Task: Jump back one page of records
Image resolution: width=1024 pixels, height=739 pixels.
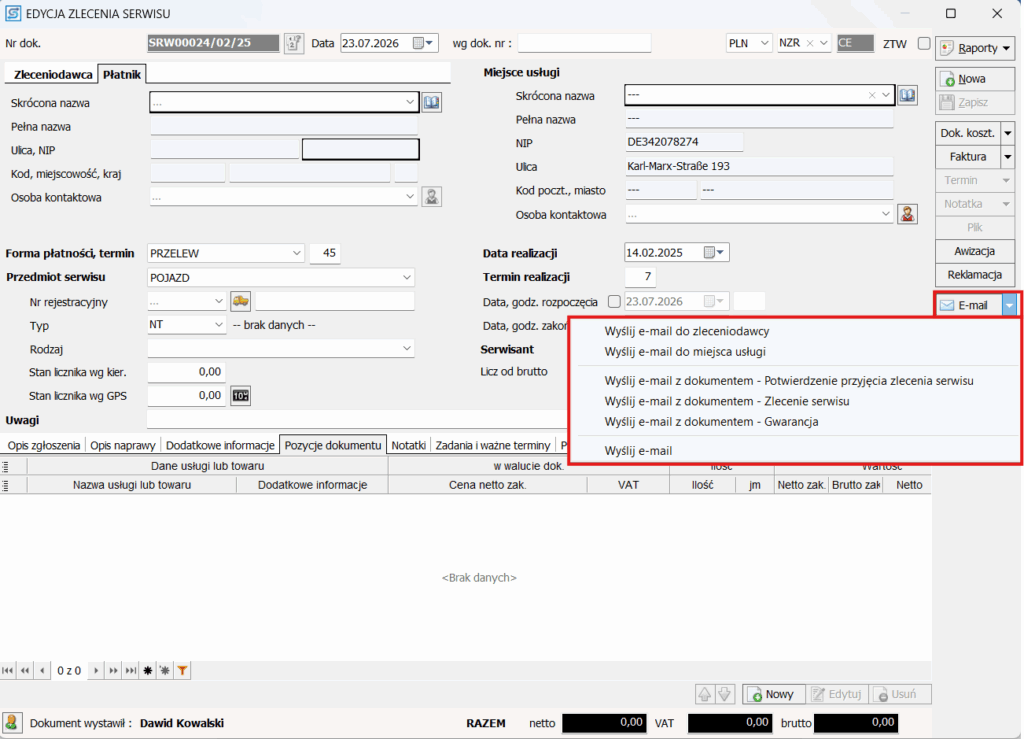Action: pyautogui.click(x=25, y=670)
